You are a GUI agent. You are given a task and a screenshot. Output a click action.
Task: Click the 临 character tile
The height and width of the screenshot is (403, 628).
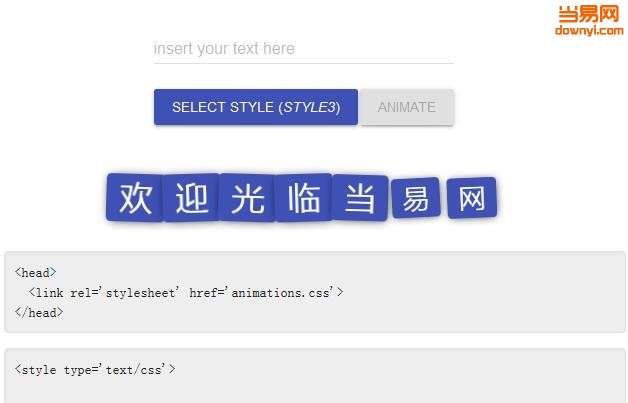[x=304, y=197]
